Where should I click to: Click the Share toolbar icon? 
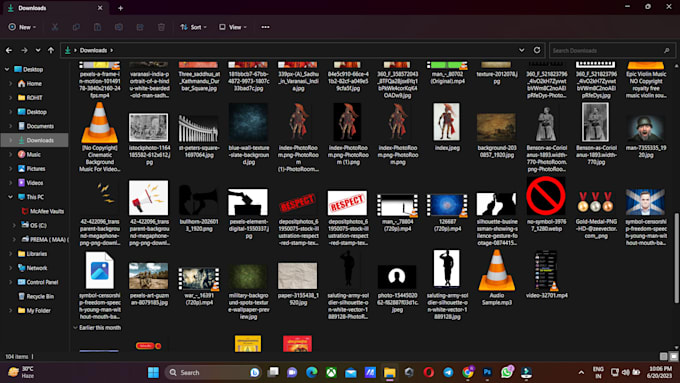point(140,27)
